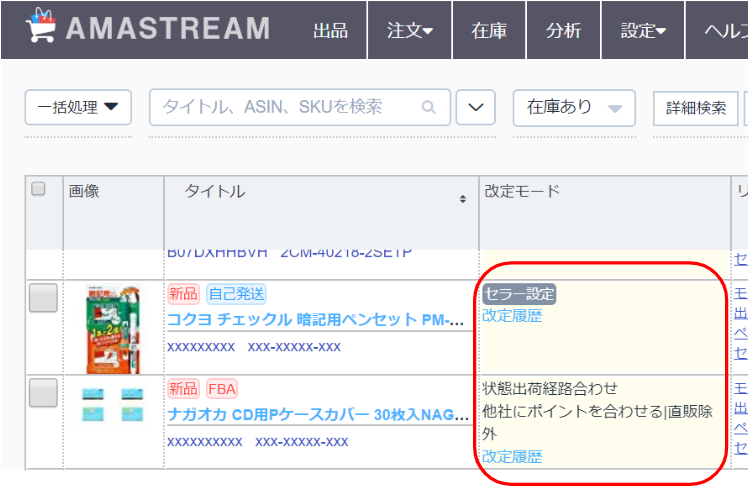Screen dimensions: 748x496
Task: Click the magnifier search icon
Action: click(x=428, y=107)
